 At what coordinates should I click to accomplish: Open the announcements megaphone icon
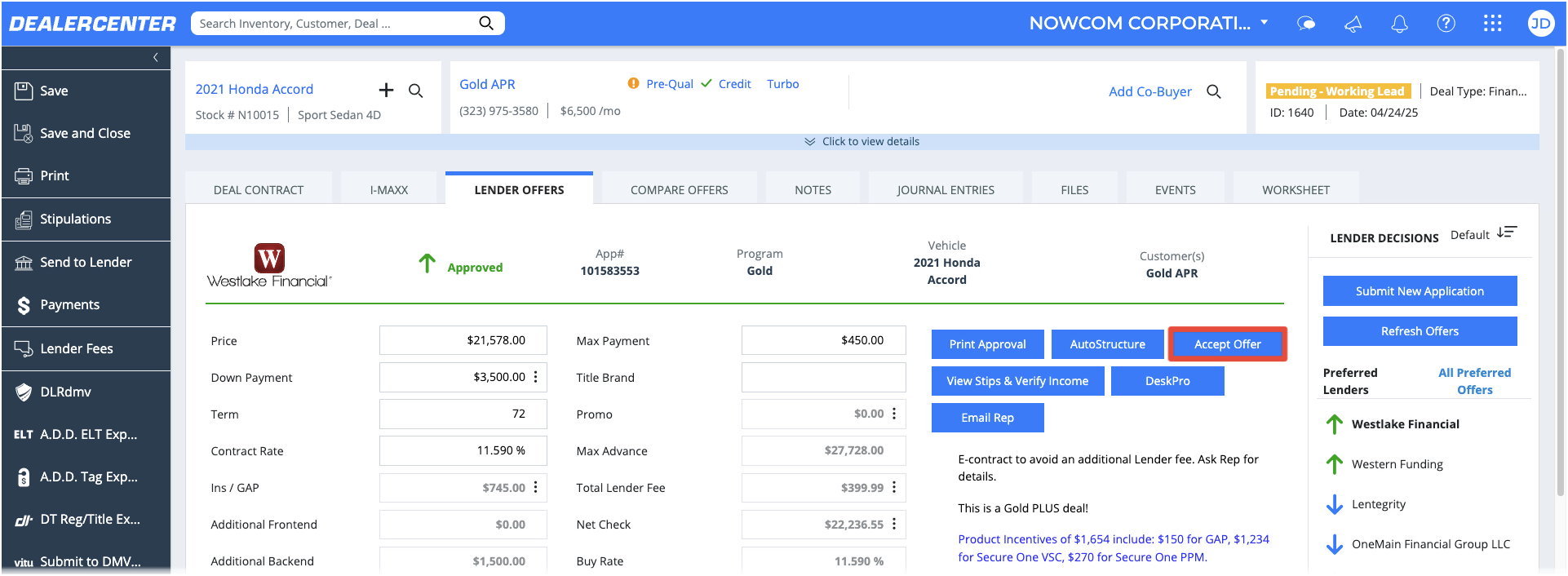coord(1353,24)
